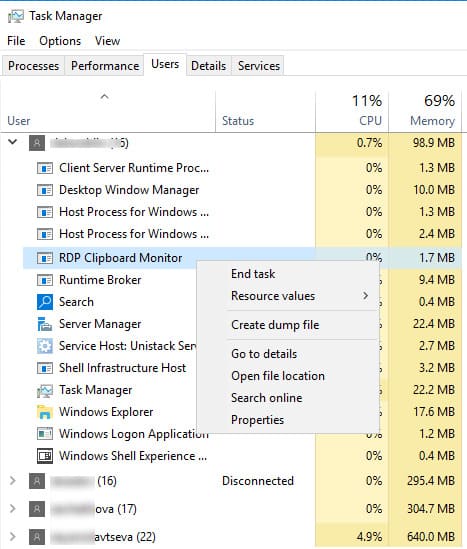This screenshot has width=467, height=549.
Task: Click the Service Host gear icon
Action: point(45,346)
